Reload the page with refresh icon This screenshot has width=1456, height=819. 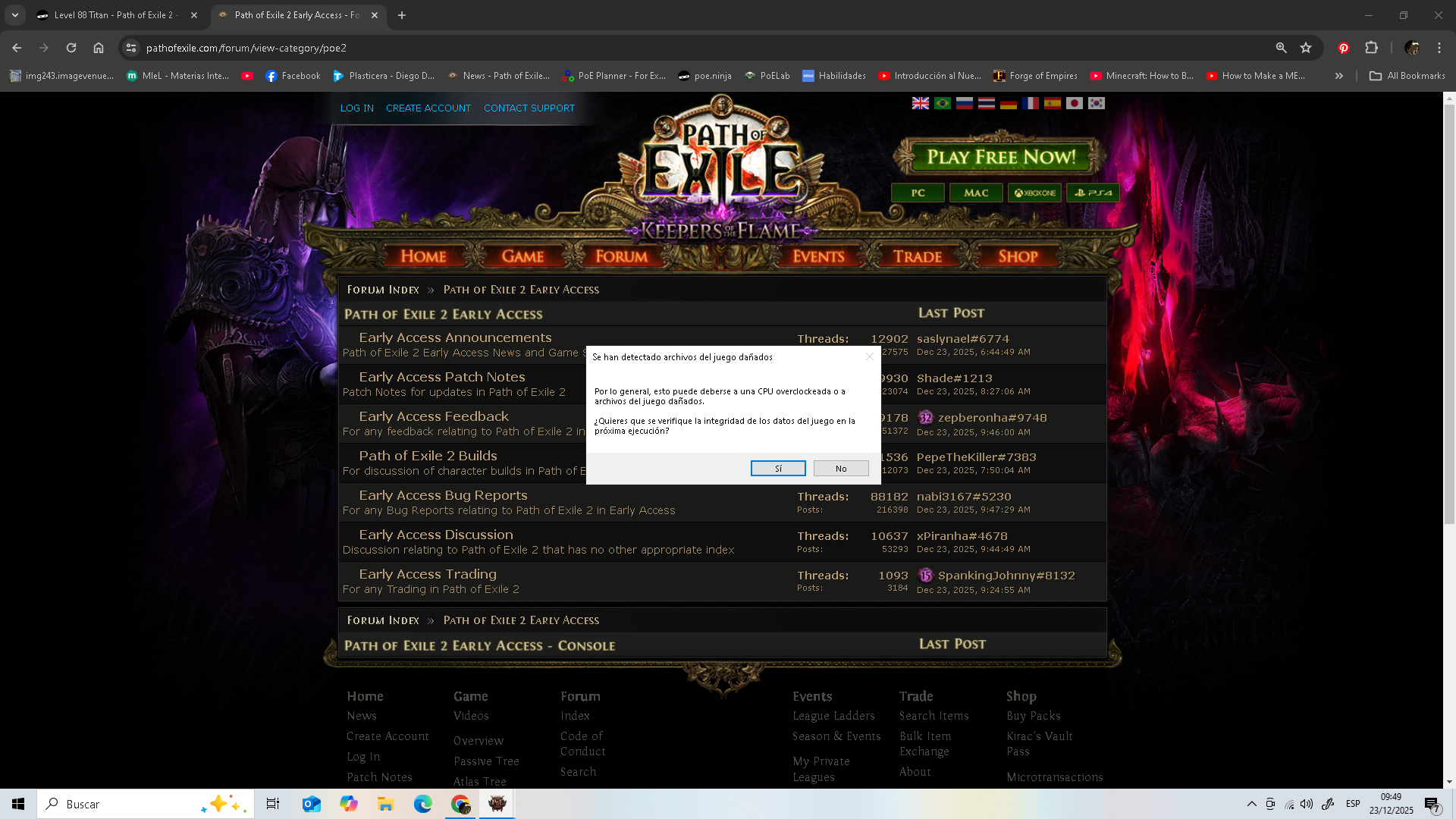(x=71, y=48)
